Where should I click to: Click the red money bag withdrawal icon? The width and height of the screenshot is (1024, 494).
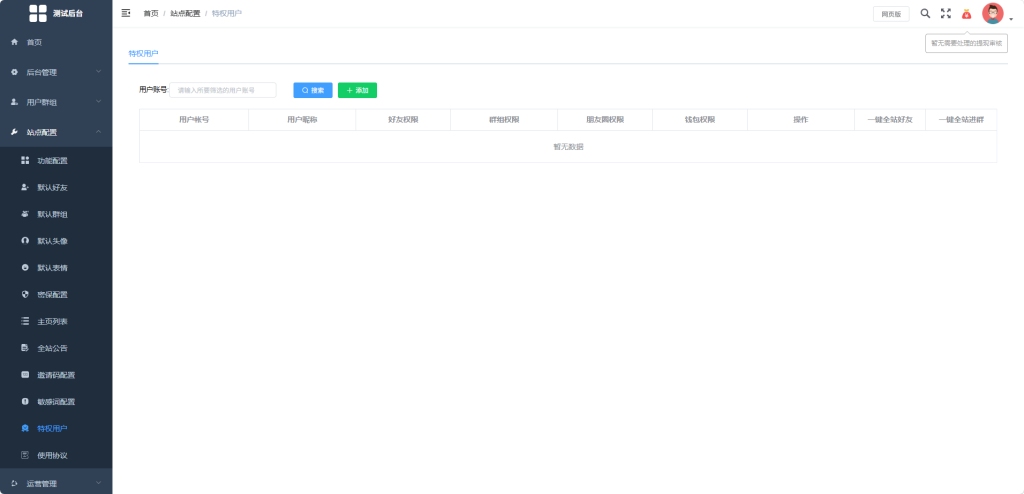coord(967,14)
